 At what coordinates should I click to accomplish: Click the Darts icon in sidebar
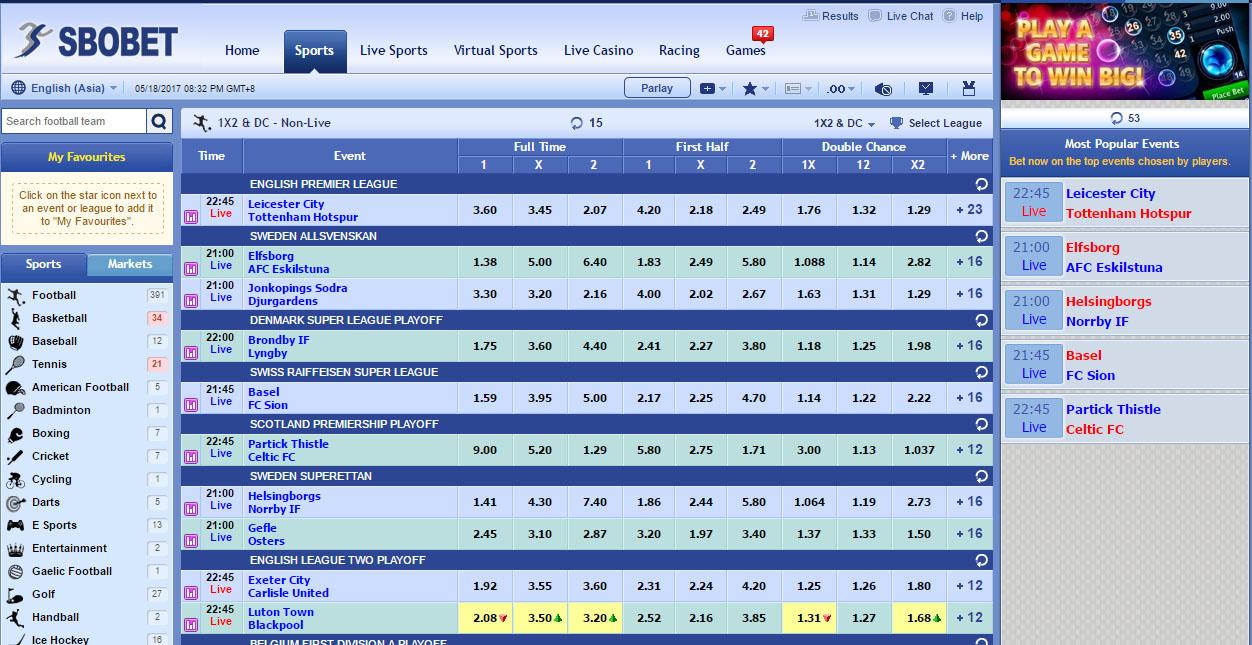tap(15, 502)
